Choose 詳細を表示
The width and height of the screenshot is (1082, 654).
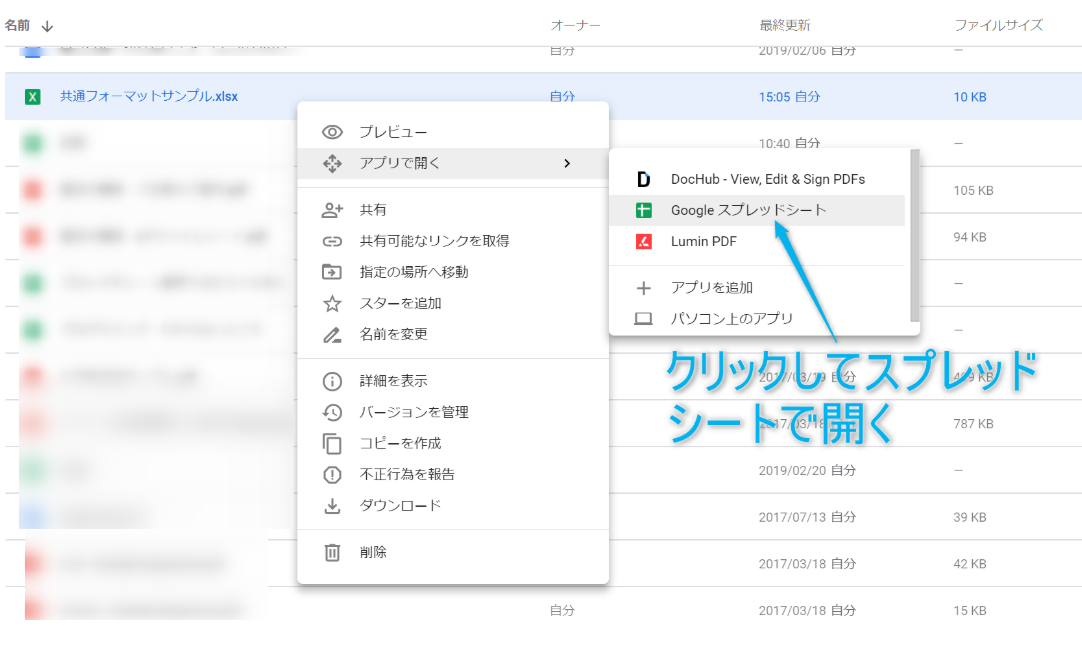pos(453,381)
